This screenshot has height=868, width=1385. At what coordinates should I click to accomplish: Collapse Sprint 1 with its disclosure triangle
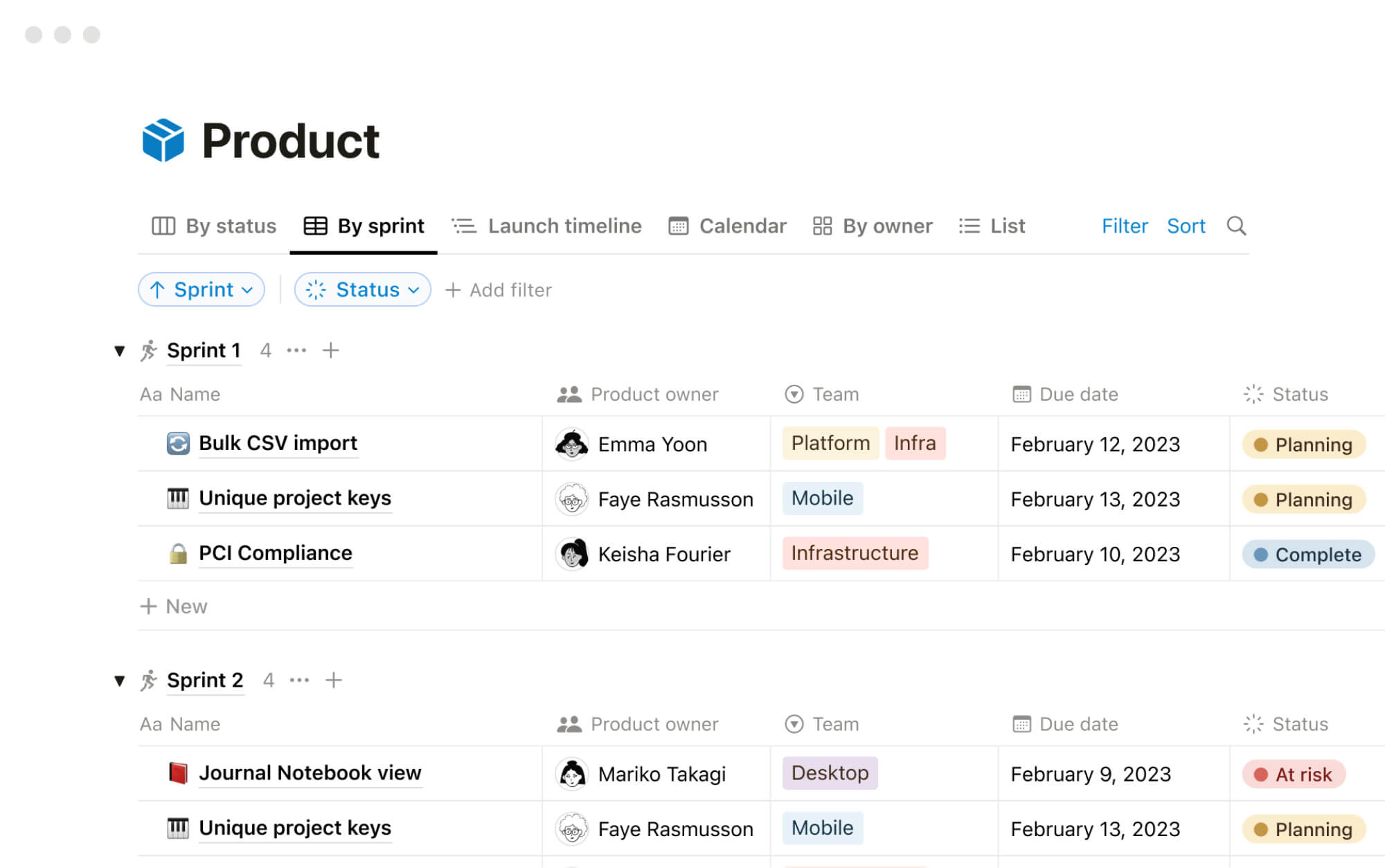[x=120, y=351]
